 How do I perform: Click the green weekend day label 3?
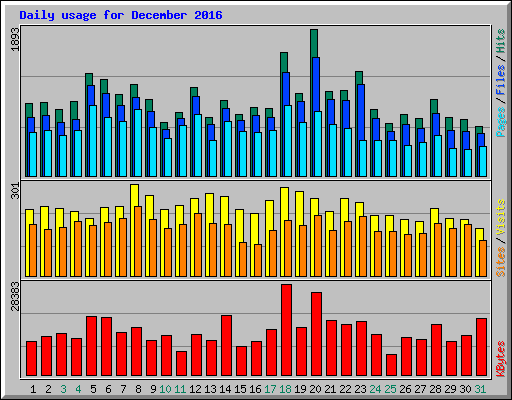[63, 389]
